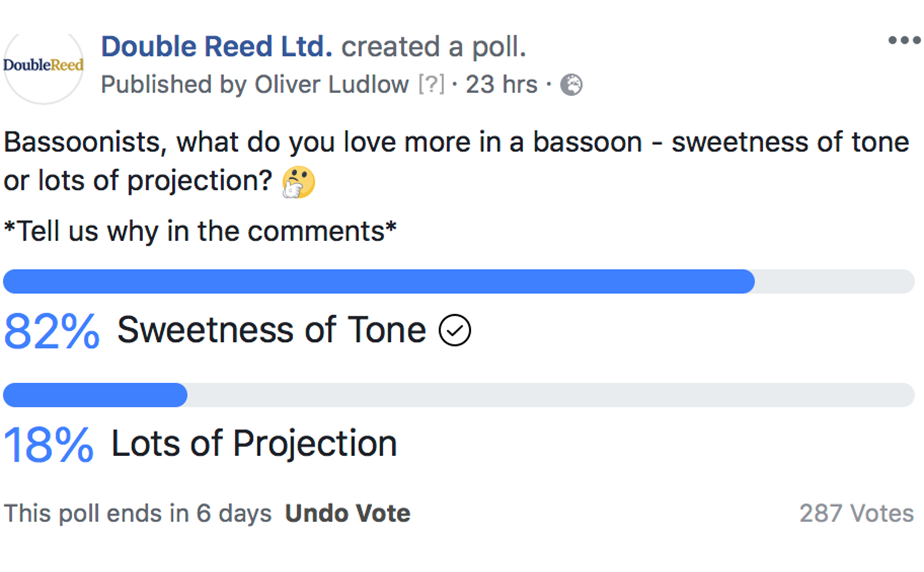Click the 'created a poll' header text

tap(434, 47)
